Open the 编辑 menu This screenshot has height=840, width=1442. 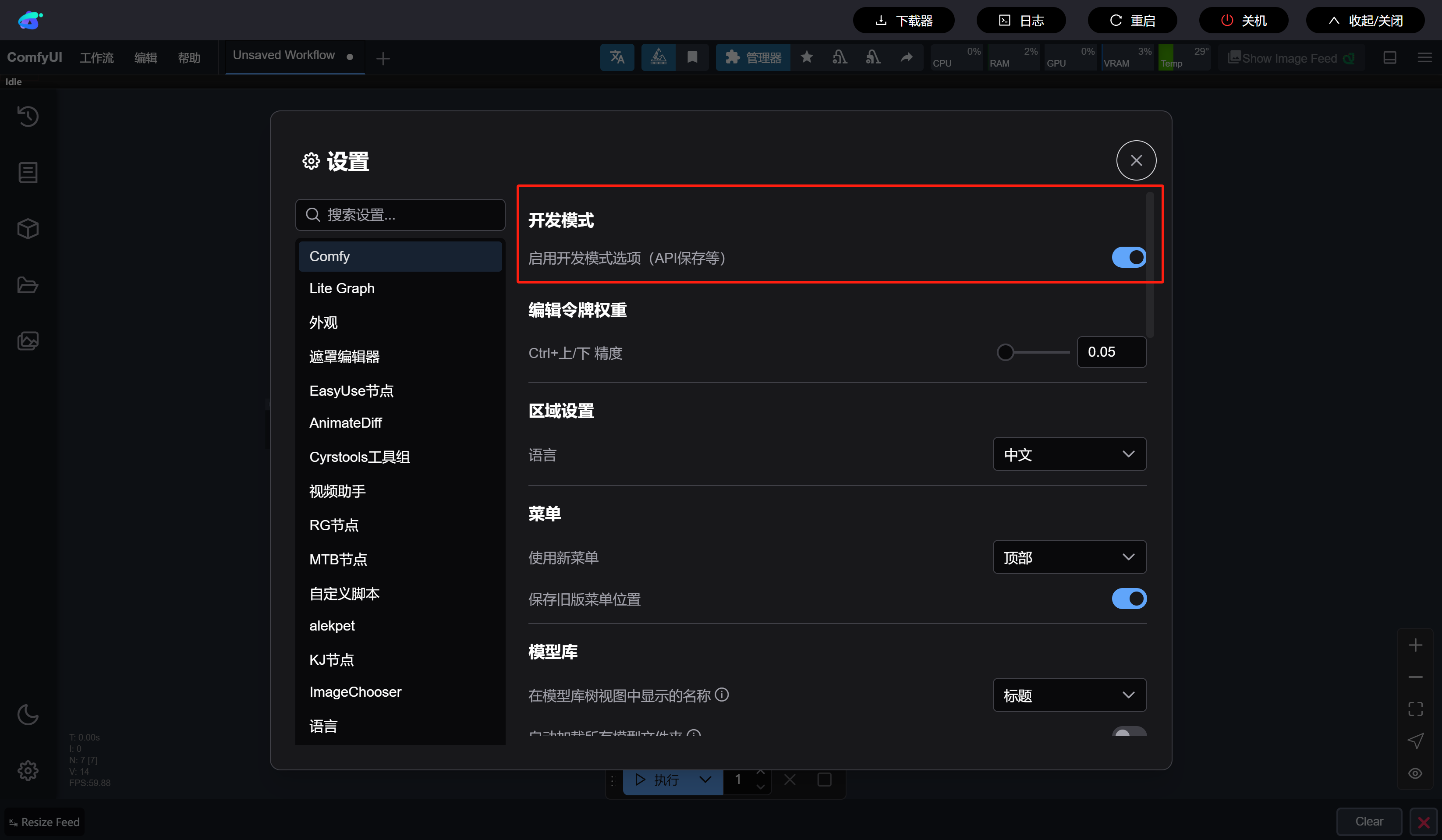tap(145, 58)
